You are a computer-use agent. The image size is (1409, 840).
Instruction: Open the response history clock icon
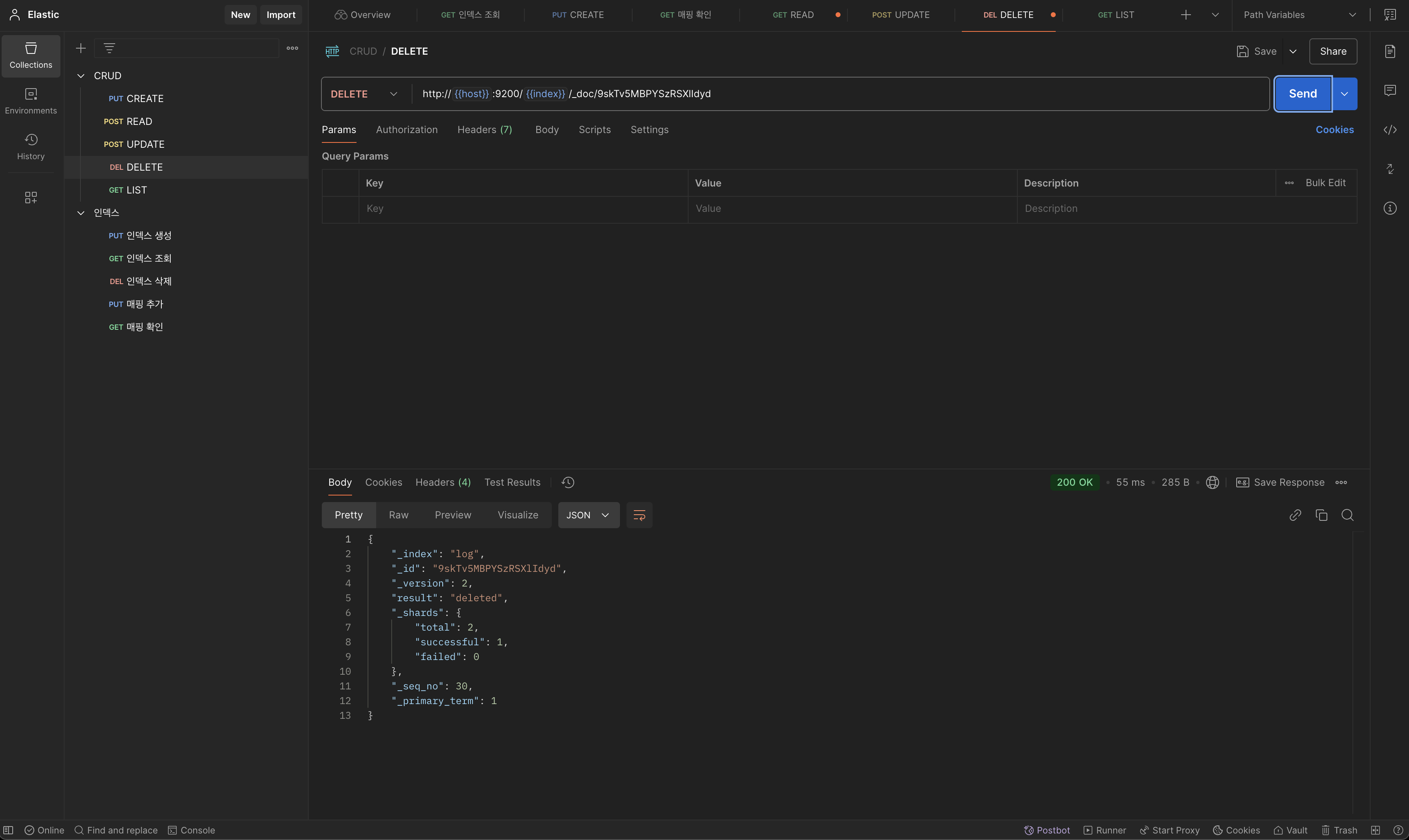pyautogui.click(x=567, y=482)
